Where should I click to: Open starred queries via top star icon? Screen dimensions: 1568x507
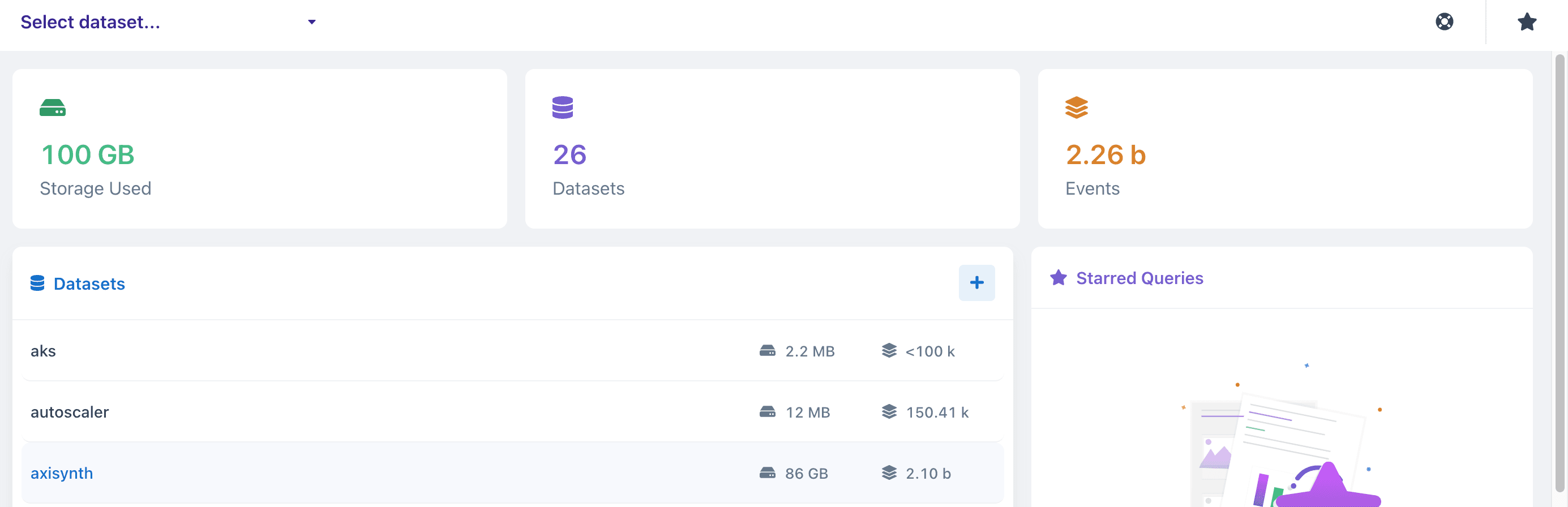pyautogui.click(x=1527, y=22)
